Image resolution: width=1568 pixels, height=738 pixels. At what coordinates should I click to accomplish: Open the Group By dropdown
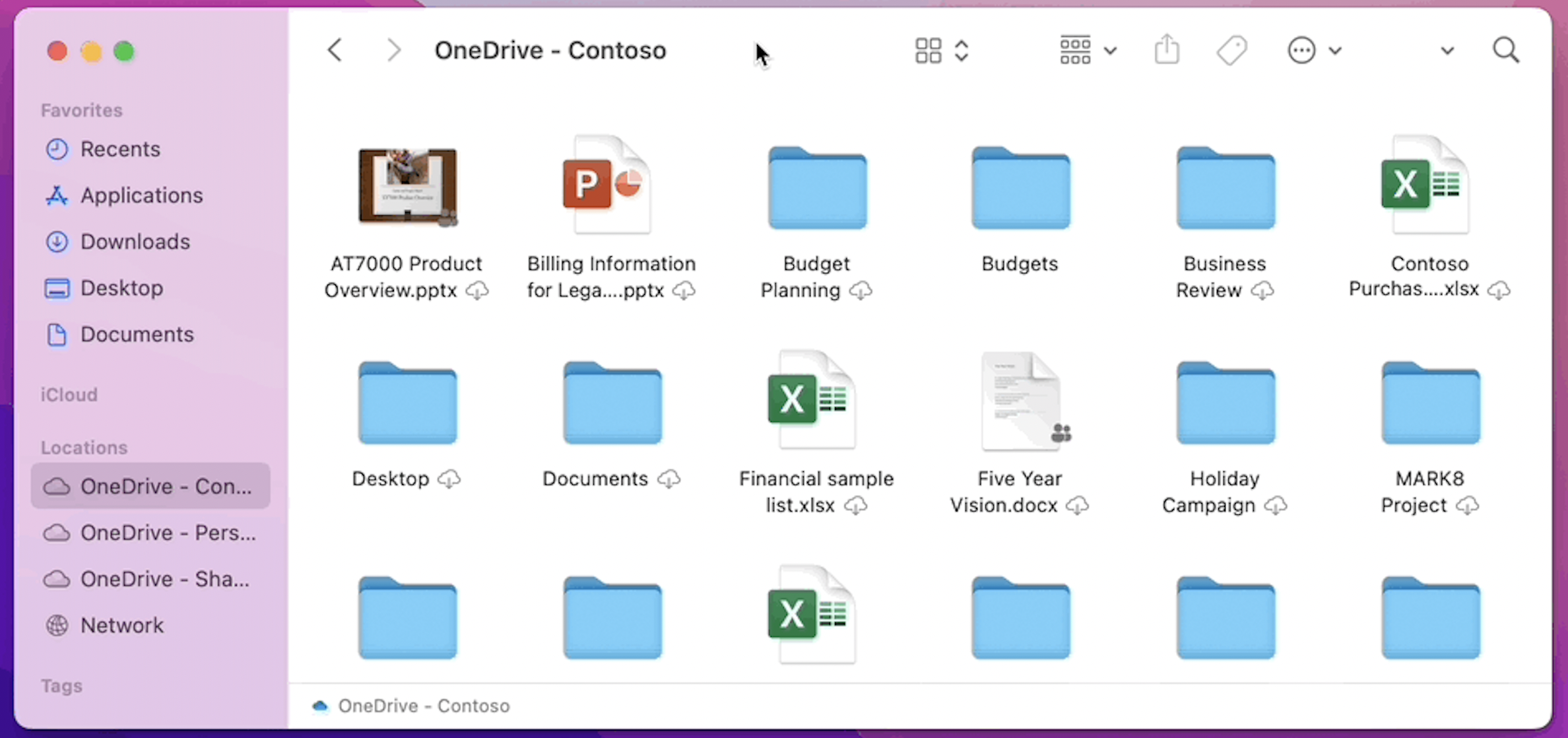pos(1088,50)
